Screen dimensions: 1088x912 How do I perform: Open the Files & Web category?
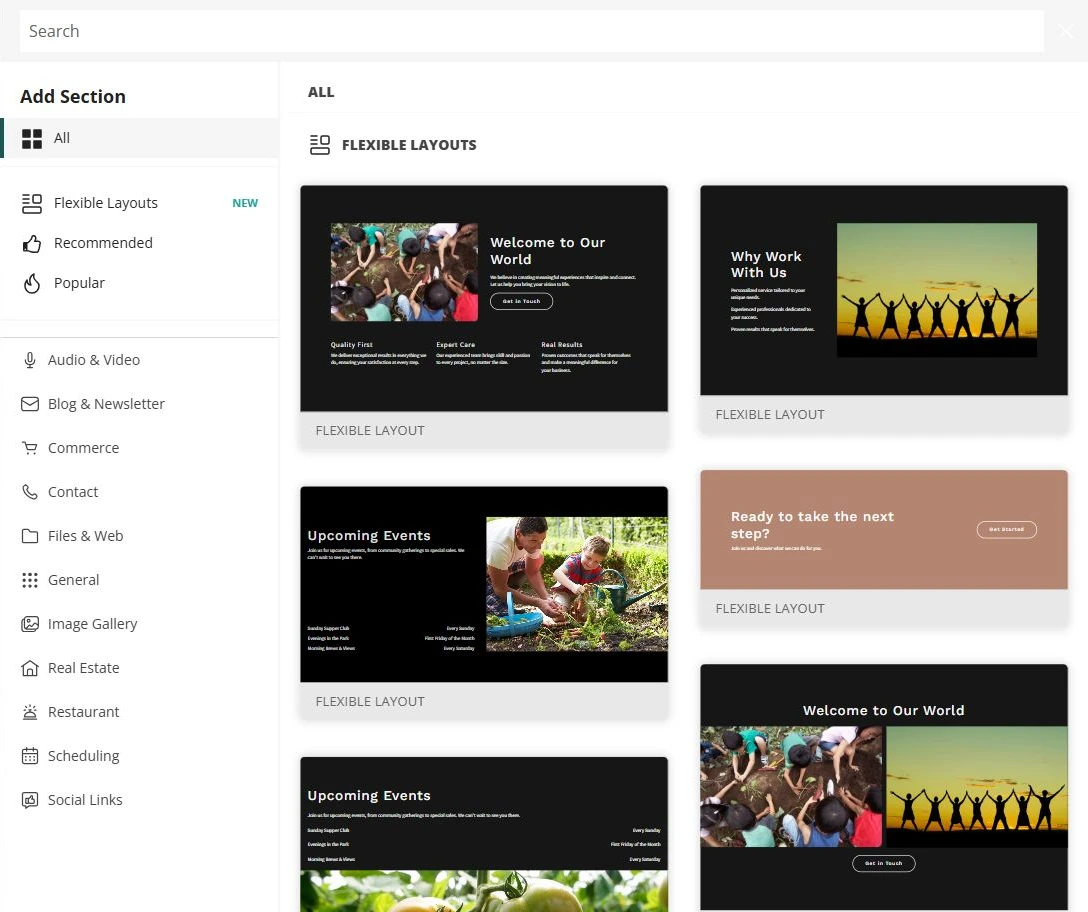pos(139,536)
